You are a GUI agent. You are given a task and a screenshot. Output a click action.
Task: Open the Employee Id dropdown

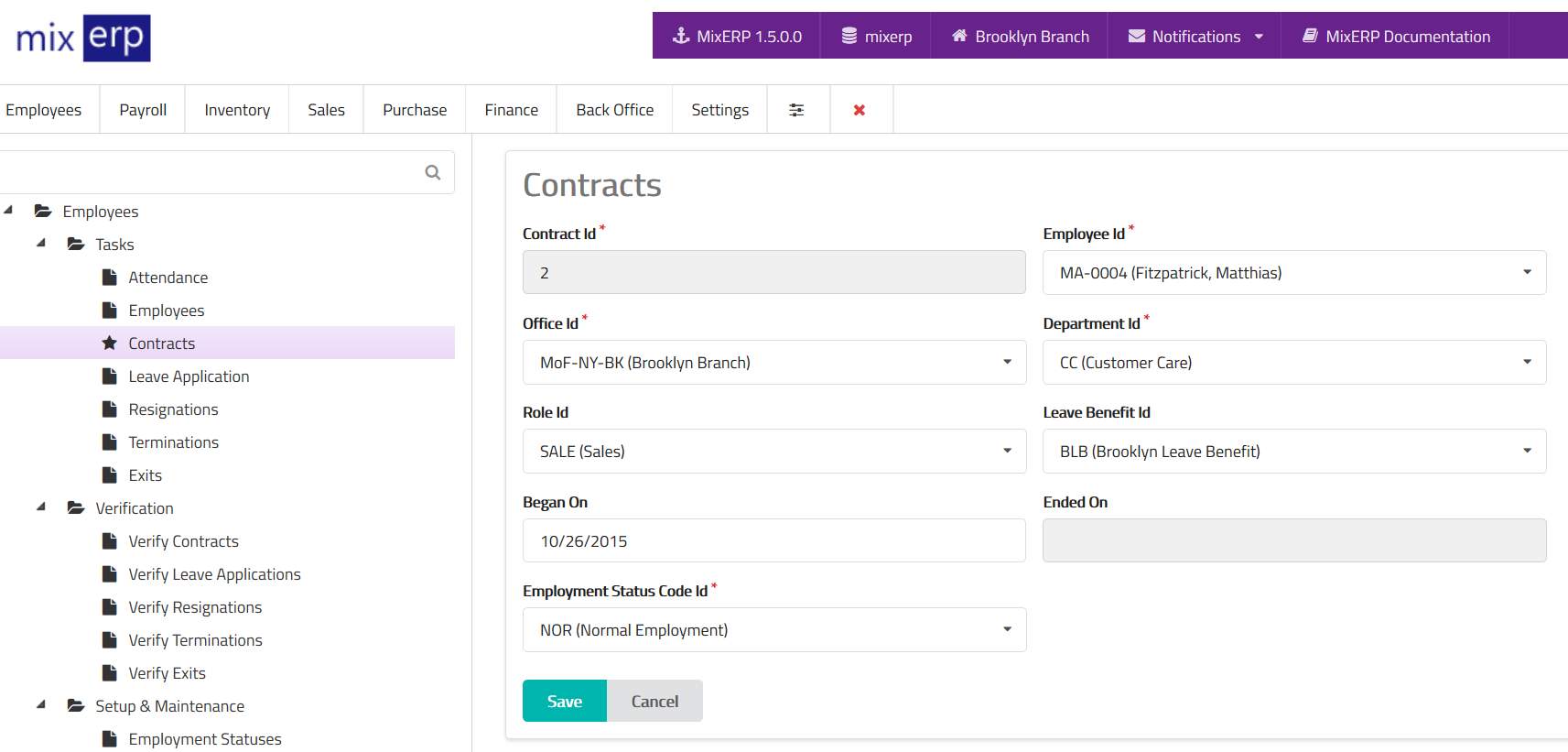[x=1293, y=273]
